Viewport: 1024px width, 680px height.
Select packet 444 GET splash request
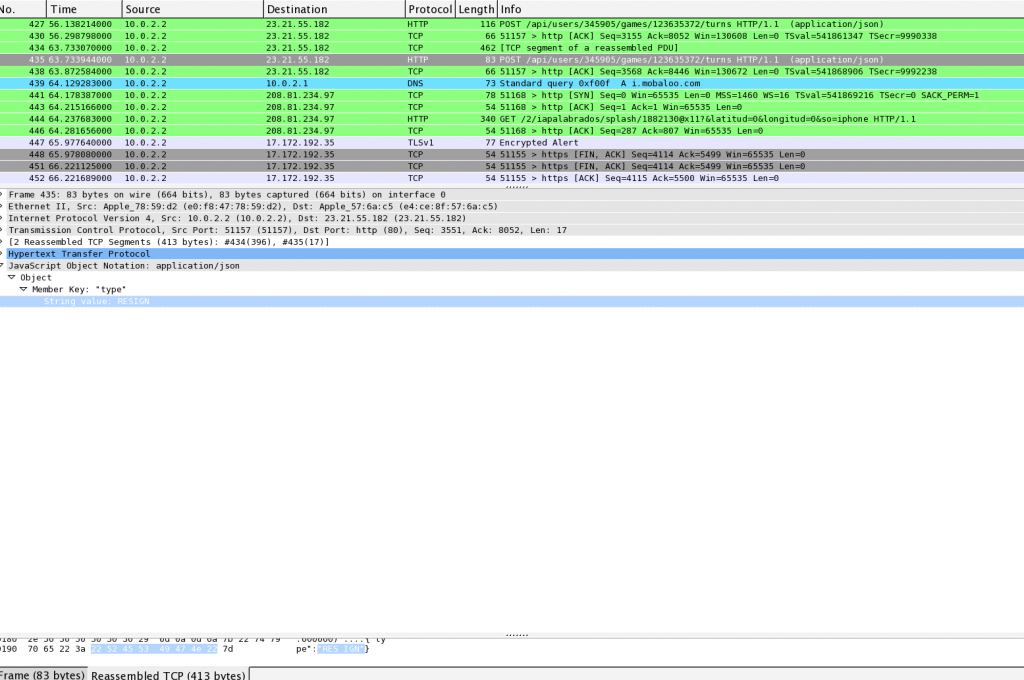(x=500, y=119)
